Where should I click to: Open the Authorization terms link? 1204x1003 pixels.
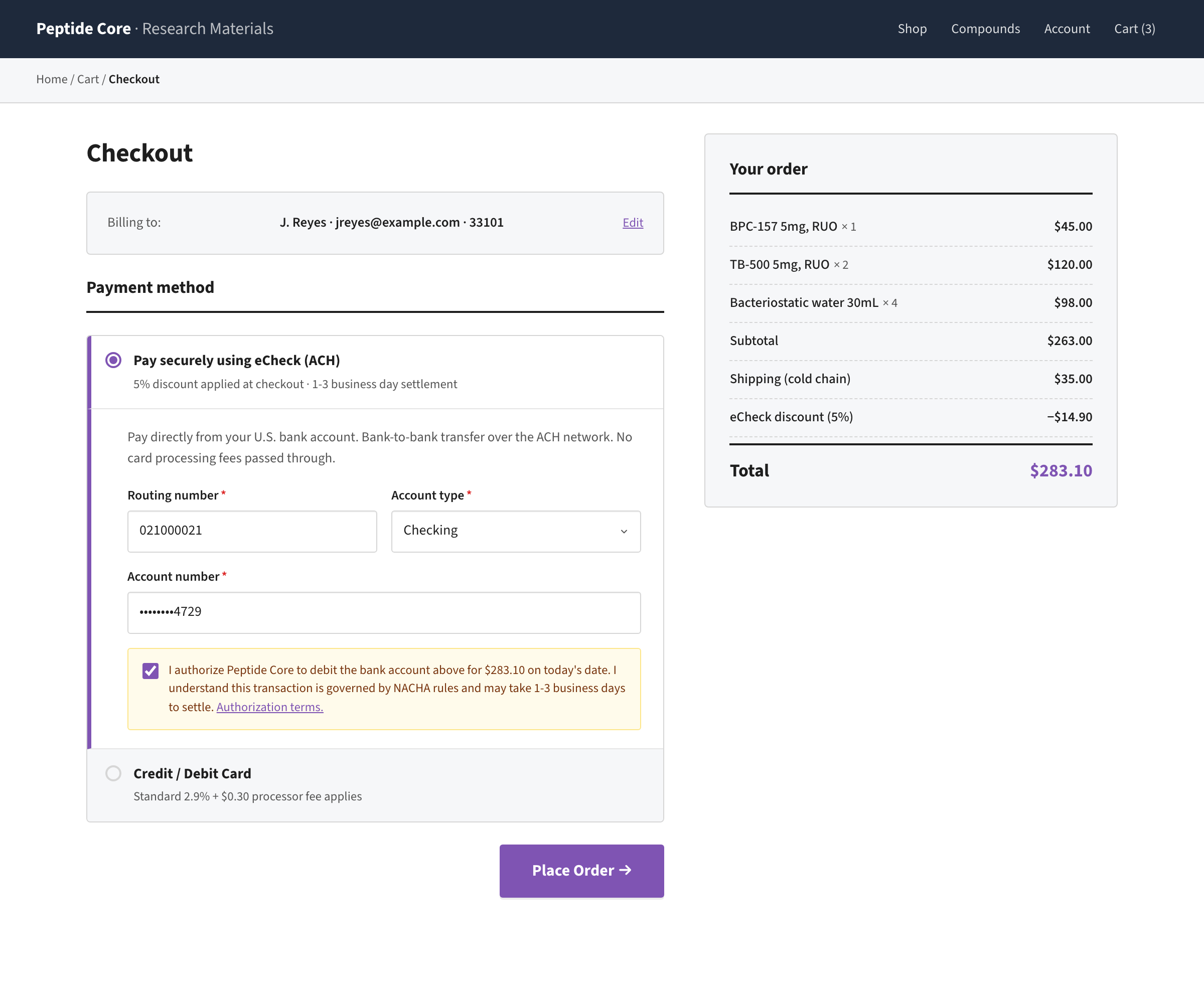(x=270, y=707)
